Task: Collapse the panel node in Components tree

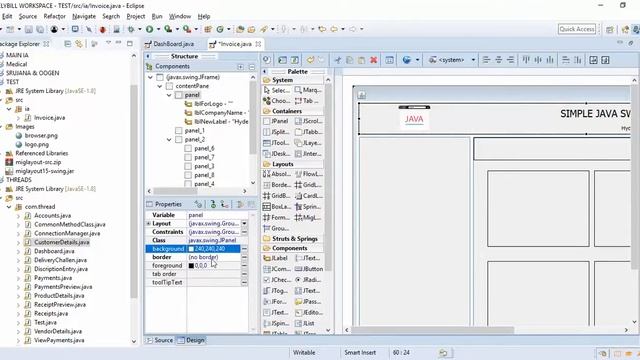Action: tap(169, 95)
